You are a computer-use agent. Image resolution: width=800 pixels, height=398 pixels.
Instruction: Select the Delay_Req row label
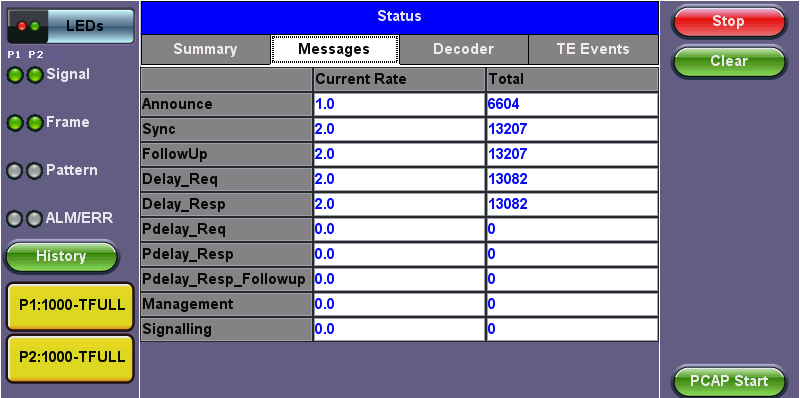[227, 180]
